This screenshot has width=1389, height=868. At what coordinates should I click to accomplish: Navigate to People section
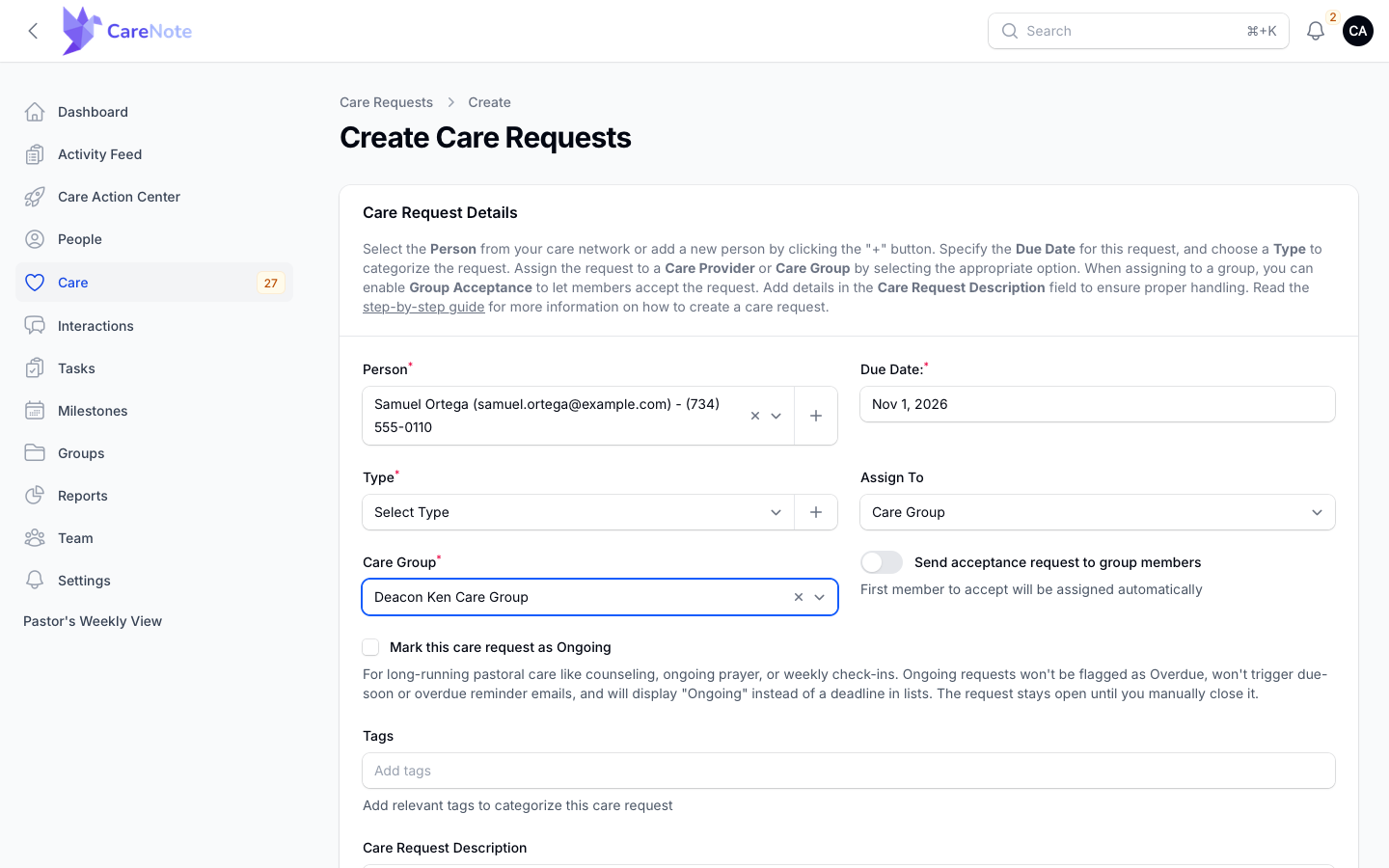[x=154, y=239]
